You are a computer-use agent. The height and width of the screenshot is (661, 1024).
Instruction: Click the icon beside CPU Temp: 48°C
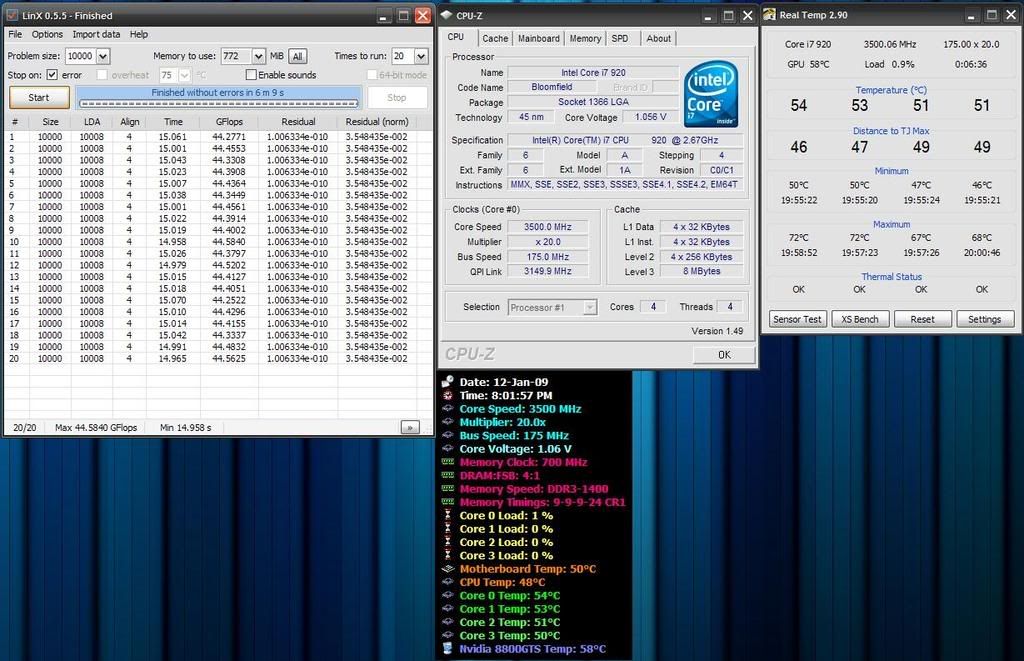tap(447, 582)
